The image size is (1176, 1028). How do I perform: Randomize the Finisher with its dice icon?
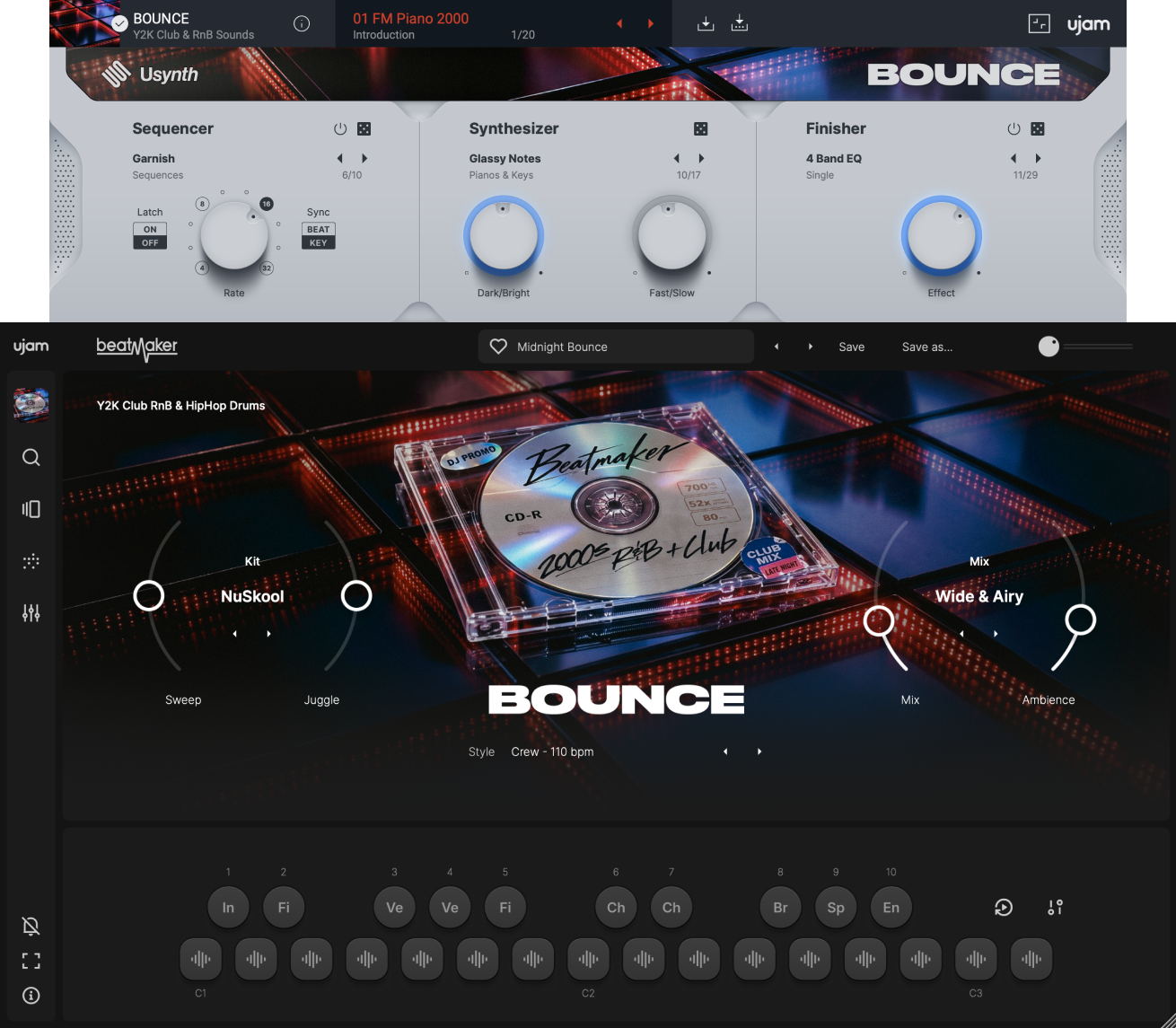1038,128
